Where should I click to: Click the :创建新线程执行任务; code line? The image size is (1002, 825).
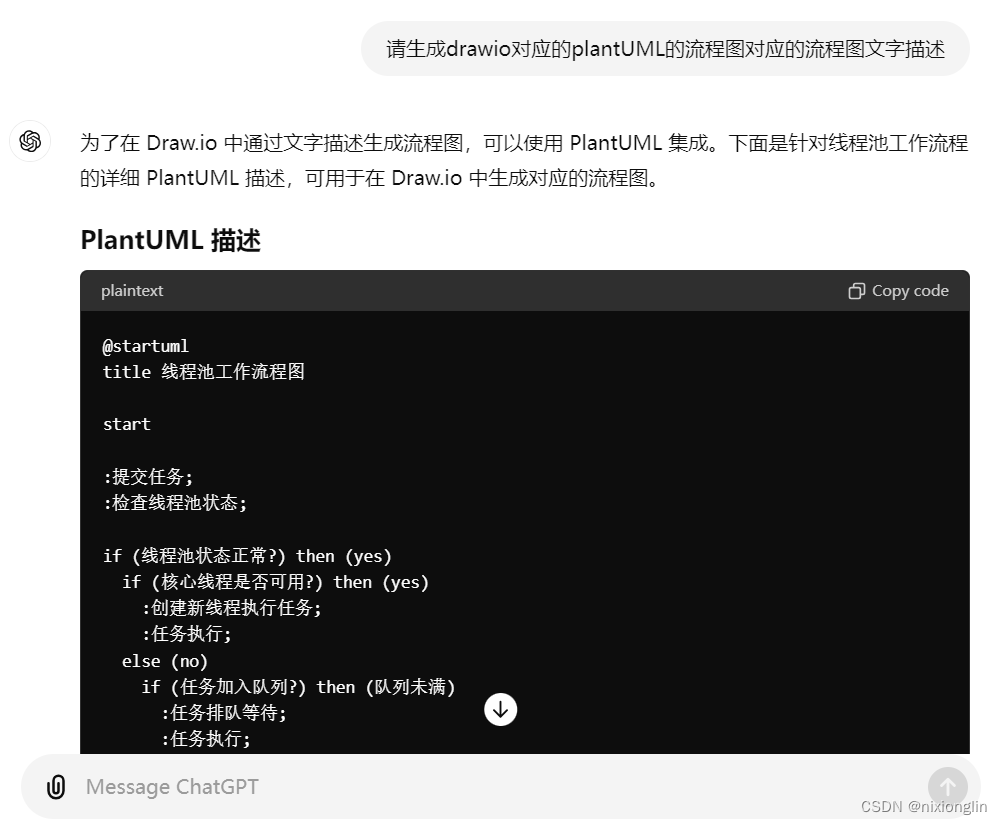(231, 608)
